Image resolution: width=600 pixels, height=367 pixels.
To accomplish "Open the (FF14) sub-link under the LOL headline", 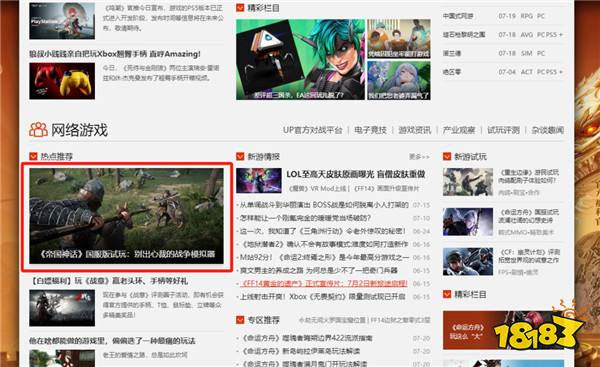I will (386, 188).
